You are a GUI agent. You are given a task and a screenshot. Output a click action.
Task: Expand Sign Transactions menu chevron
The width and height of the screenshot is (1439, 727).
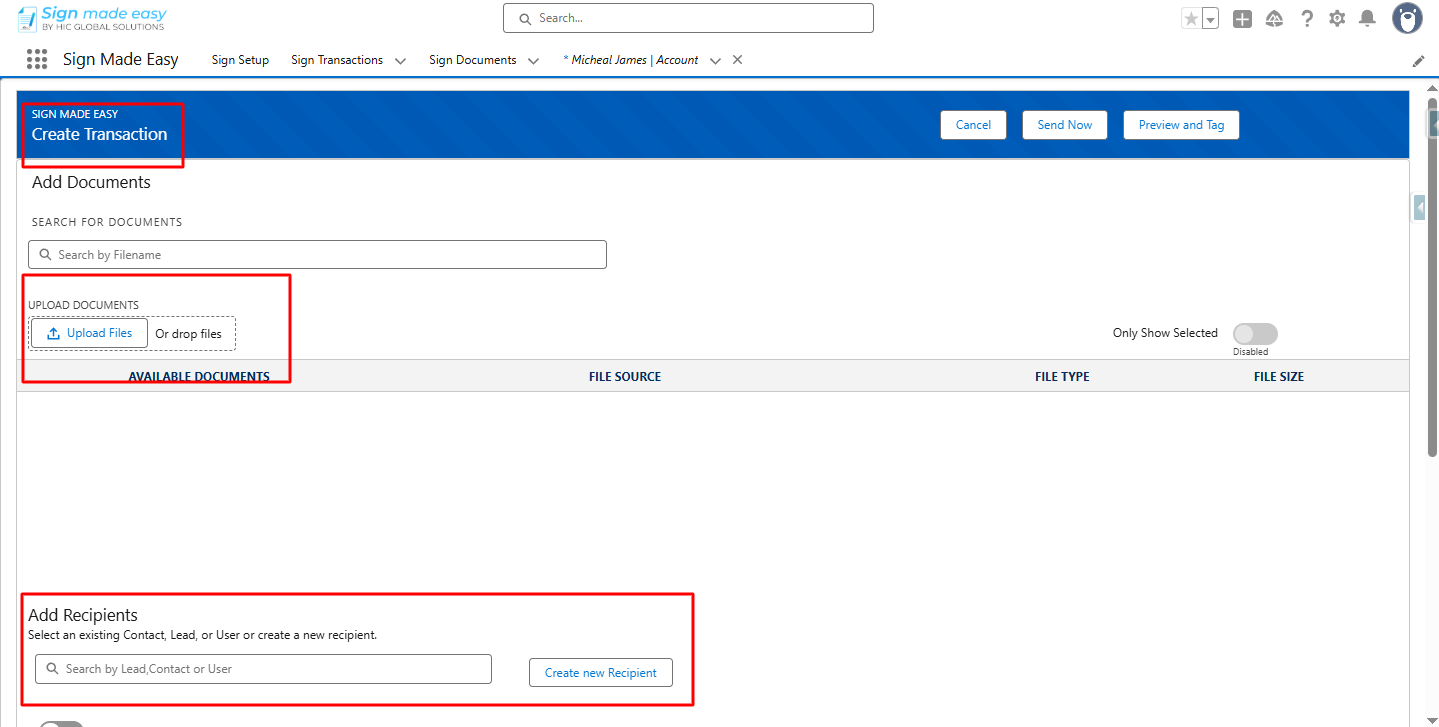pyautogui.click(x=400, y=61)
